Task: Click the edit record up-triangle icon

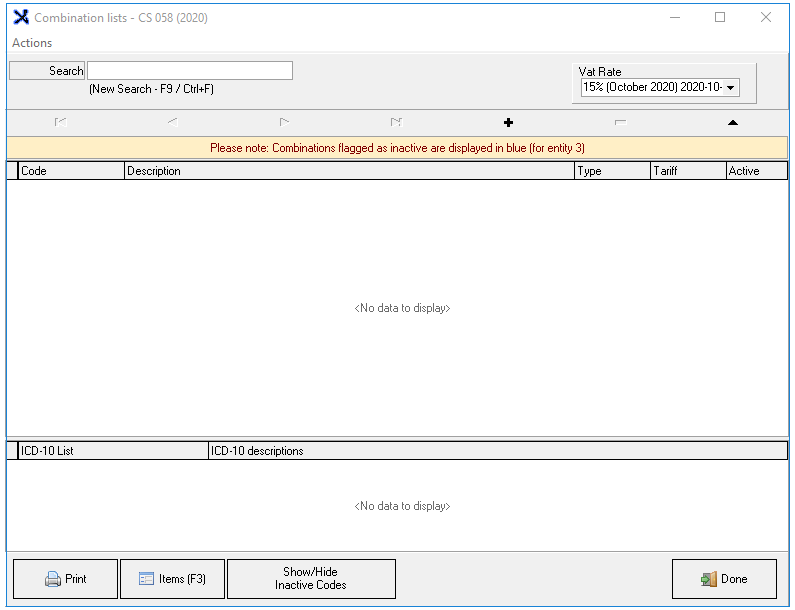Action: tap(733, 122)
